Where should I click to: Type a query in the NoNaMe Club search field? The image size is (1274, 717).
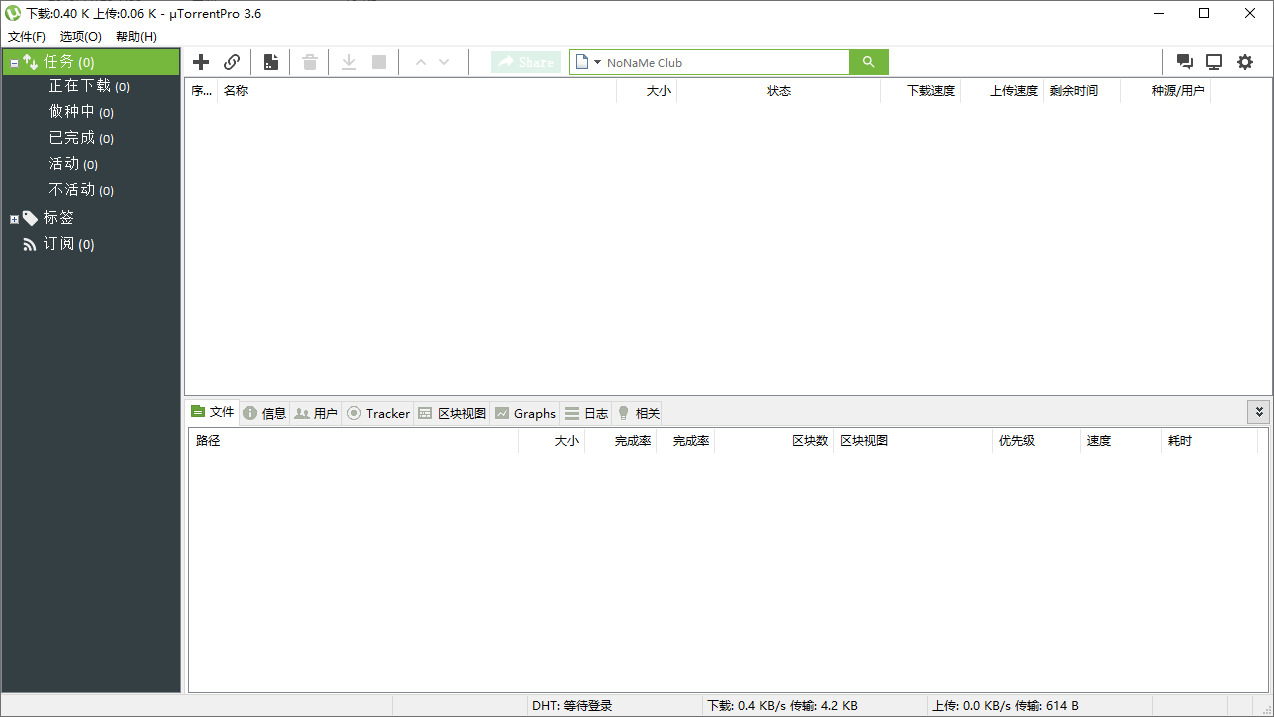720,61
